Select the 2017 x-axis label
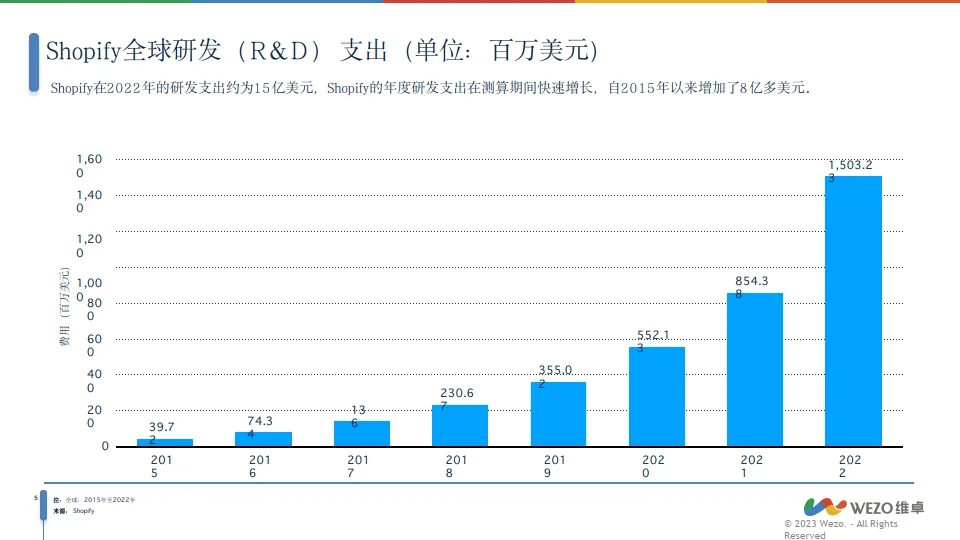This screenshot has height=540, width=960. tap(358, 466)
